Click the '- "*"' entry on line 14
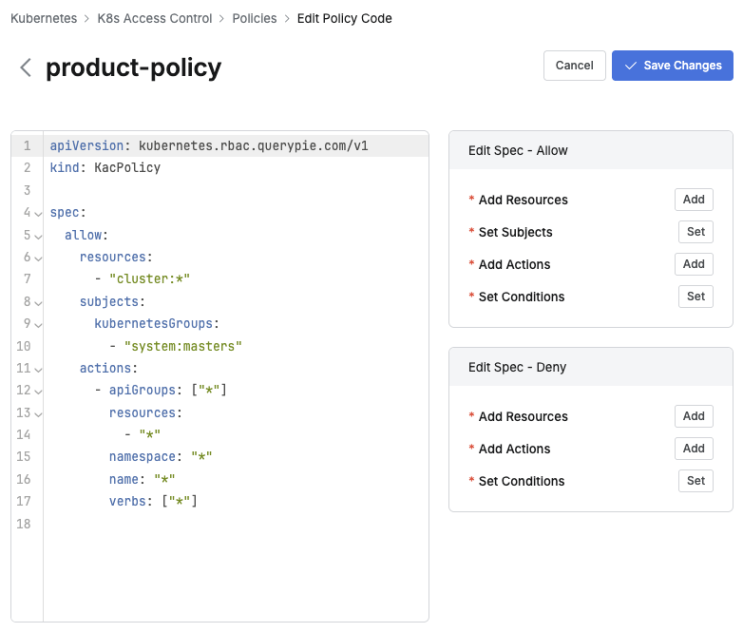Screen dimensions: 743x632 pyautogui.click(x=142, y=434)
